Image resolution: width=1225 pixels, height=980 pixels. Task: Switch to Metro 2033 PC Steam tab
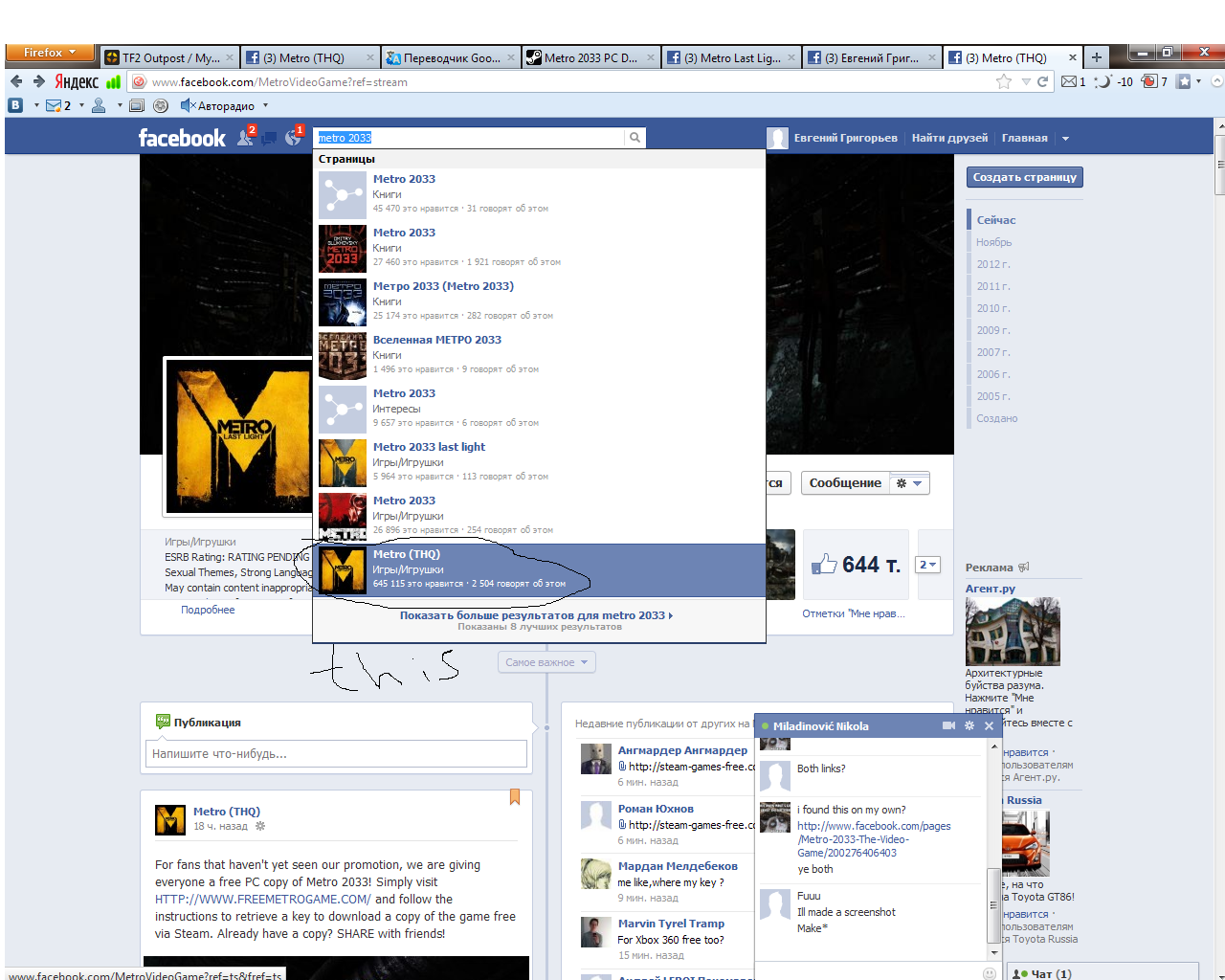pos(591,57)
